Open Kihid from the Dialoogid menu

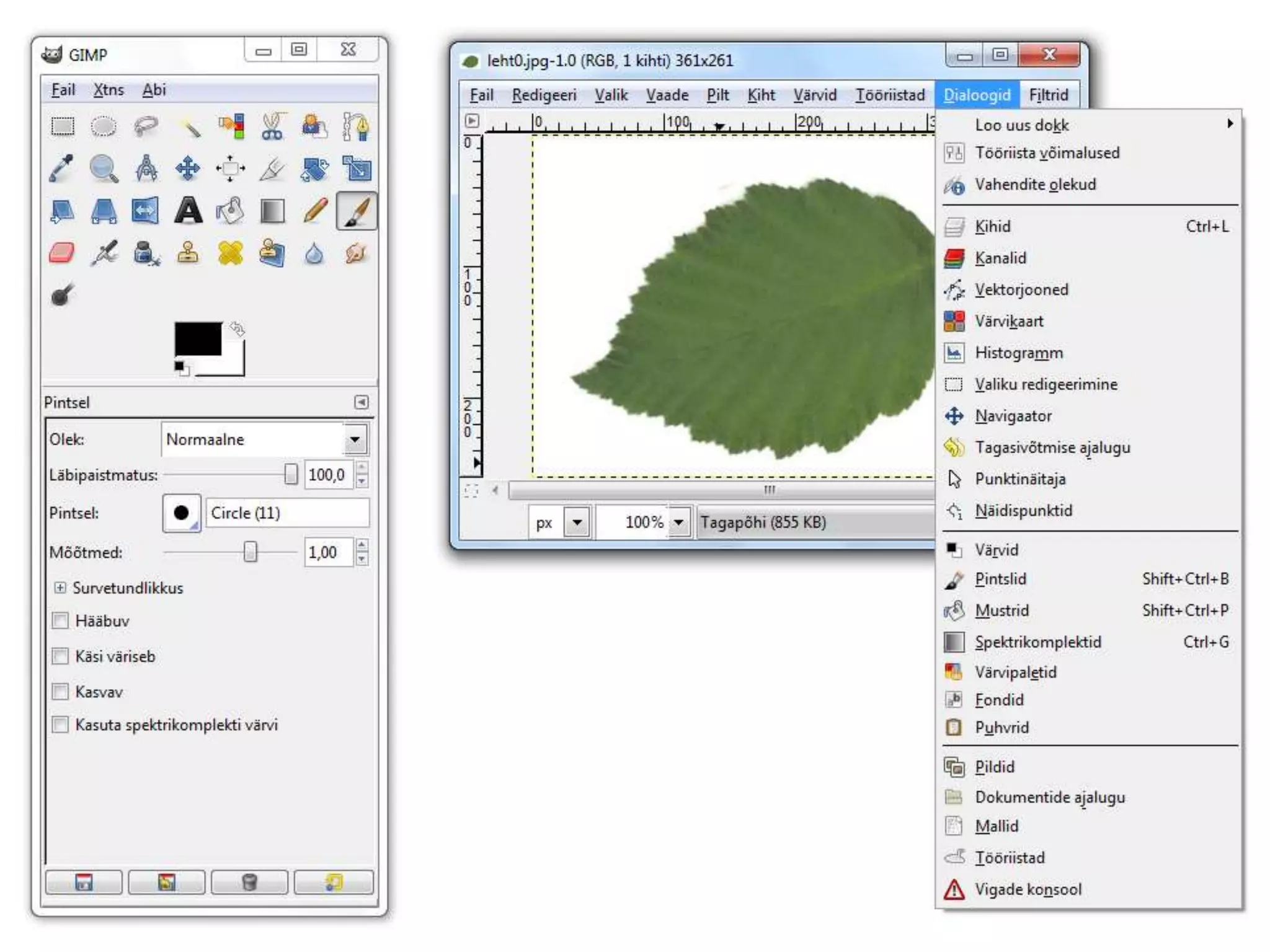[992, 227]
